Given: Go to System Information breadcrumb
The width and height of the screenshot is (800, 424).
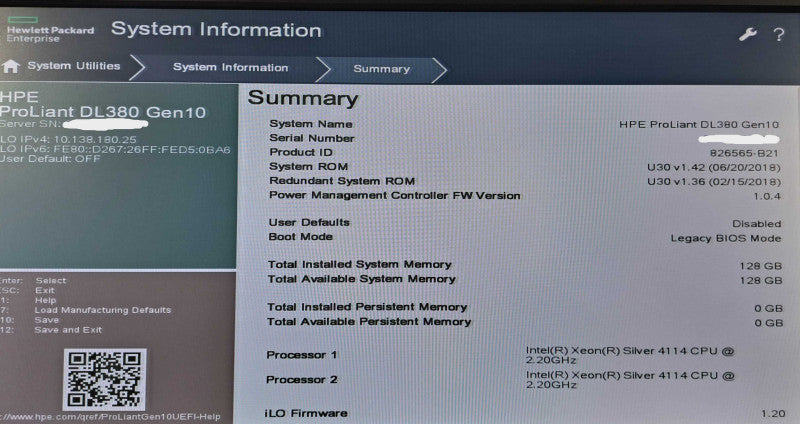Looking at the screenshot, I should click(x=231, y=67).
